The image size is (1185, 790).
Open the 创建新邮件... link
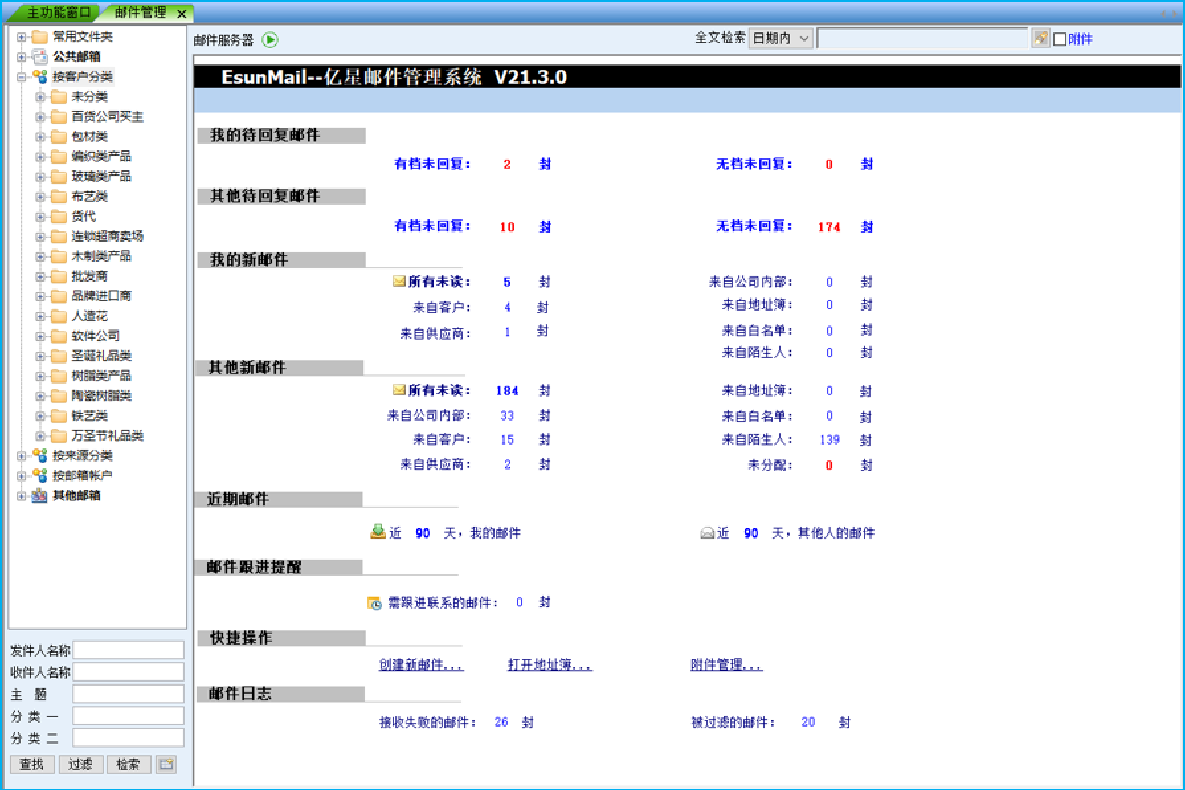420,665
